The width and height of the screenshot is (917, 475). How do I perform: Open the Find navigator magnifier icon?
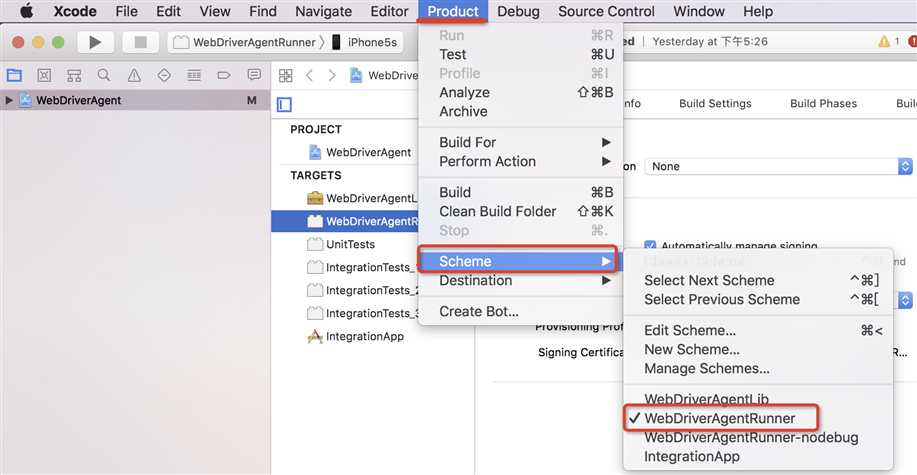[x=104, y=75]
